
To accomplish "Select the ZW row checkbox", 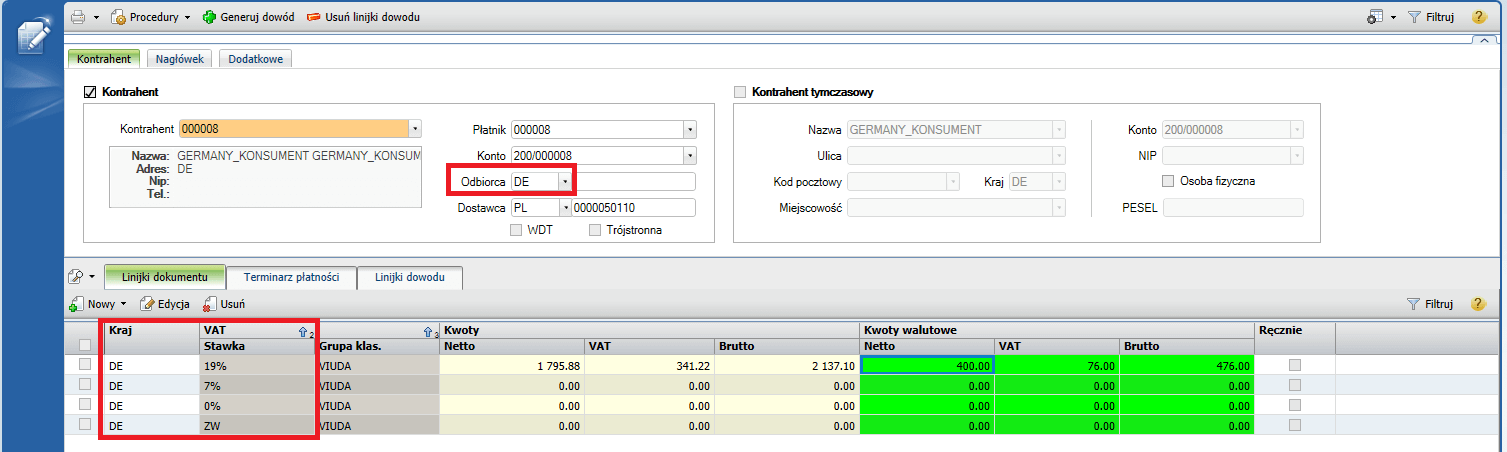I will click(x=85, y=425).
